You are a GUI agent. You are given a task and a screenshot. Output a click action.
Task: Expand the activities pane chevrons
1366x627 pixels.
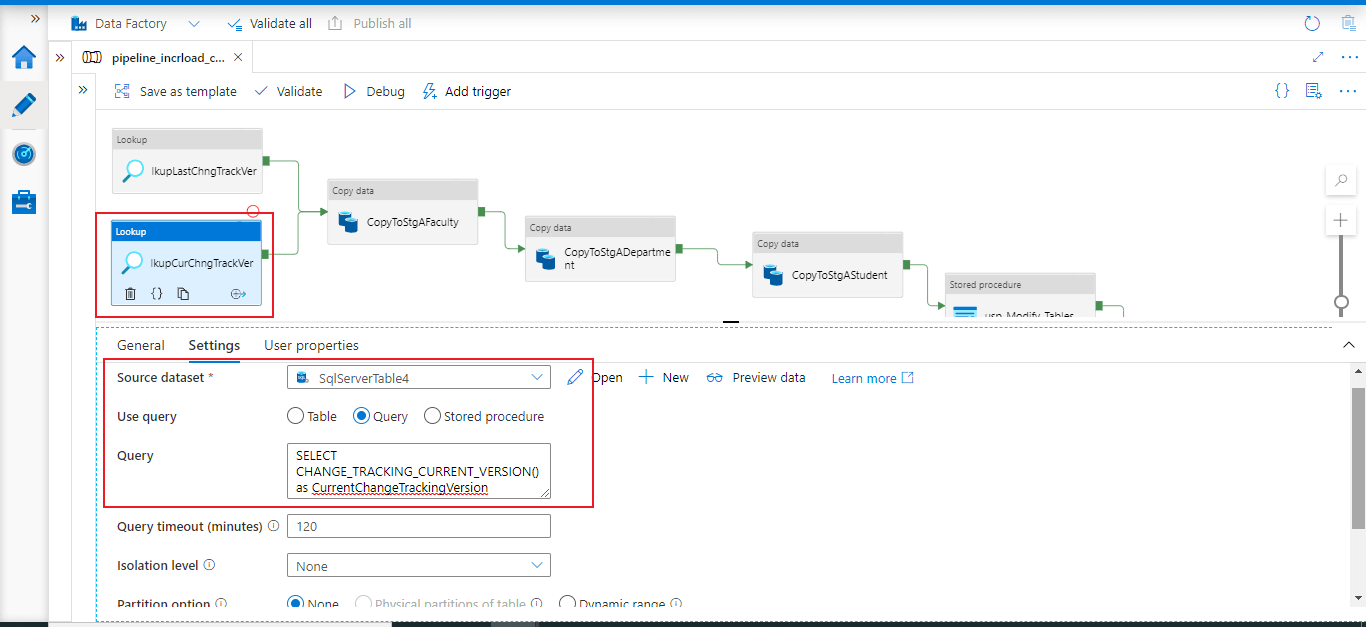click(x=84, y=90)
